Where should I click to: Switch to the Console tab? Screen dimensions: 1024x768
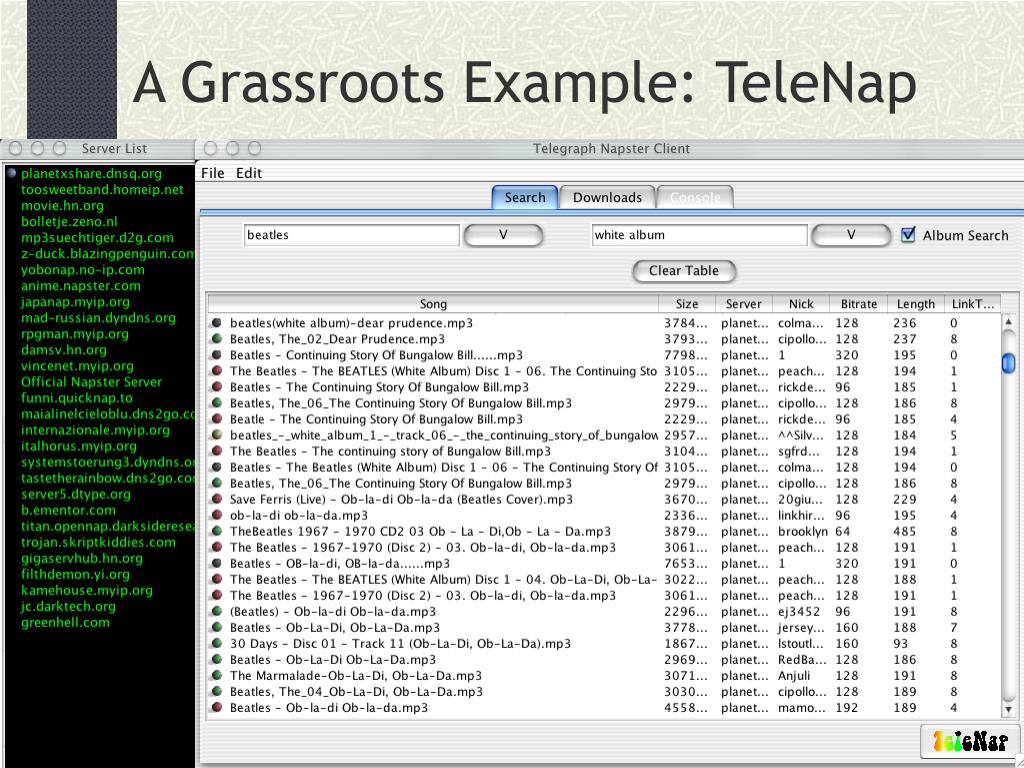point(696,197)
